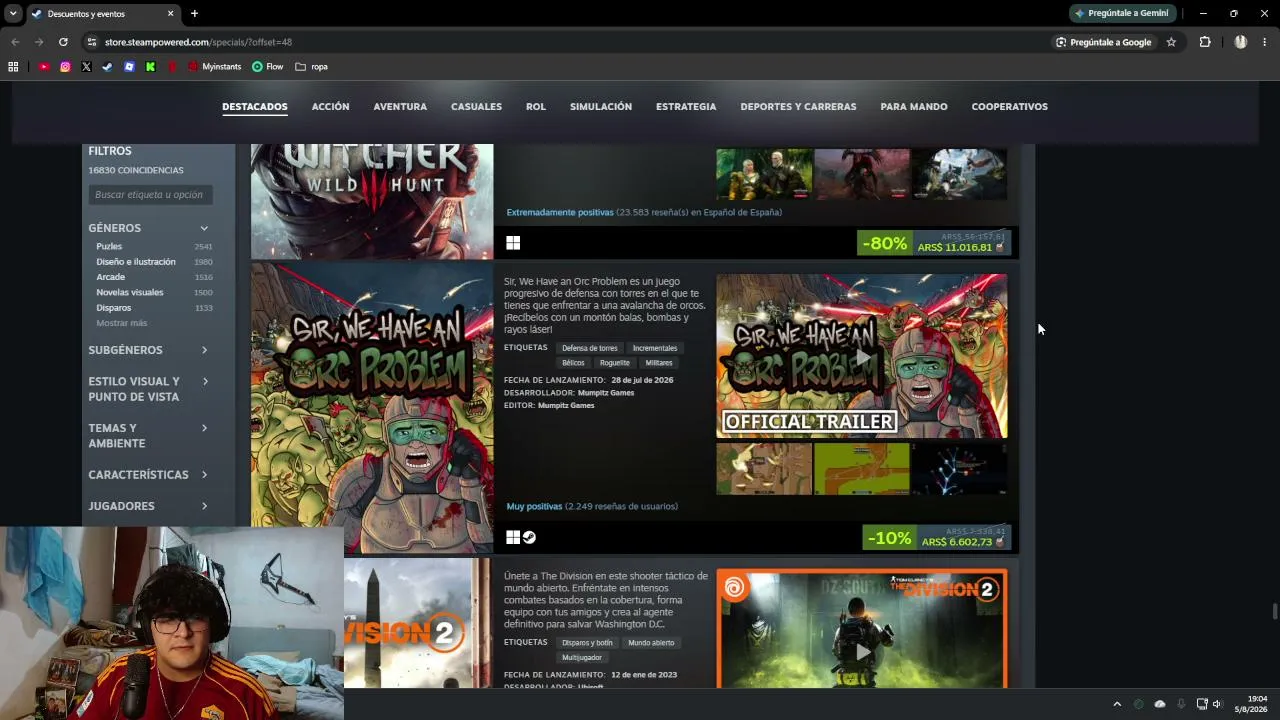Open the OneDrive cloud tray icon
1280x720 pixels.
[1160, 704]
